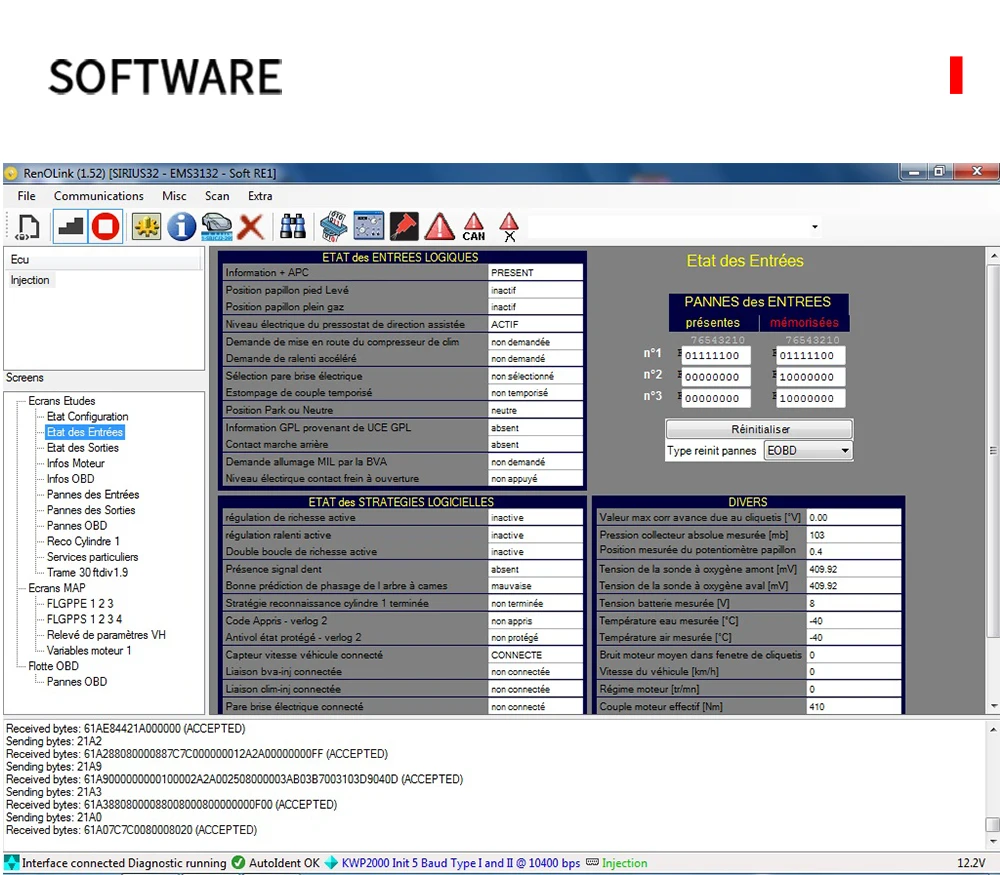Image resolution: width=1000 pixels, height=875 pixels.
Task: Select Pannes des Entrées in tree
Action: tap(92, 494)
